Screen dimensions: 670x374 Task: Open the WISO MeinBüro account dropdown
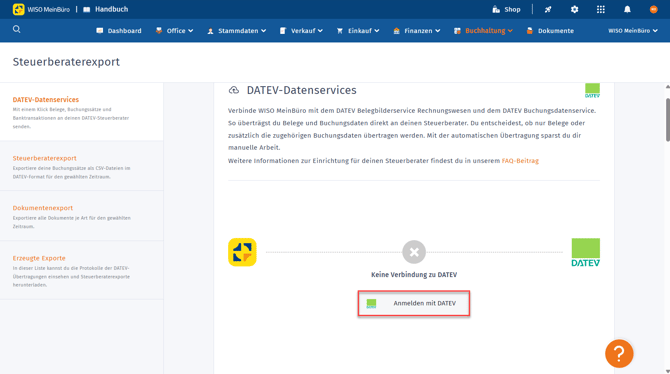[633, 31]
